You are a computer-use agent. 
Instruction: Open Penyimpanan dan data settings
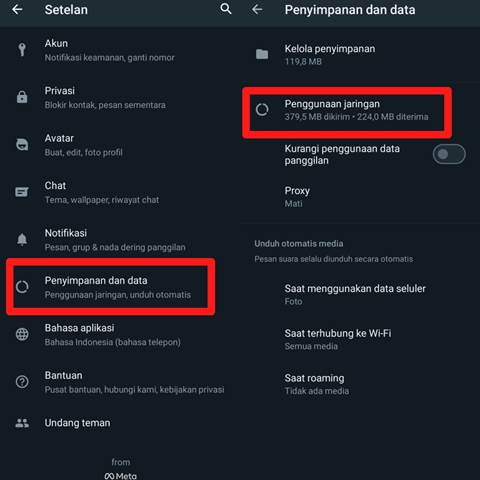coord(111,287)
